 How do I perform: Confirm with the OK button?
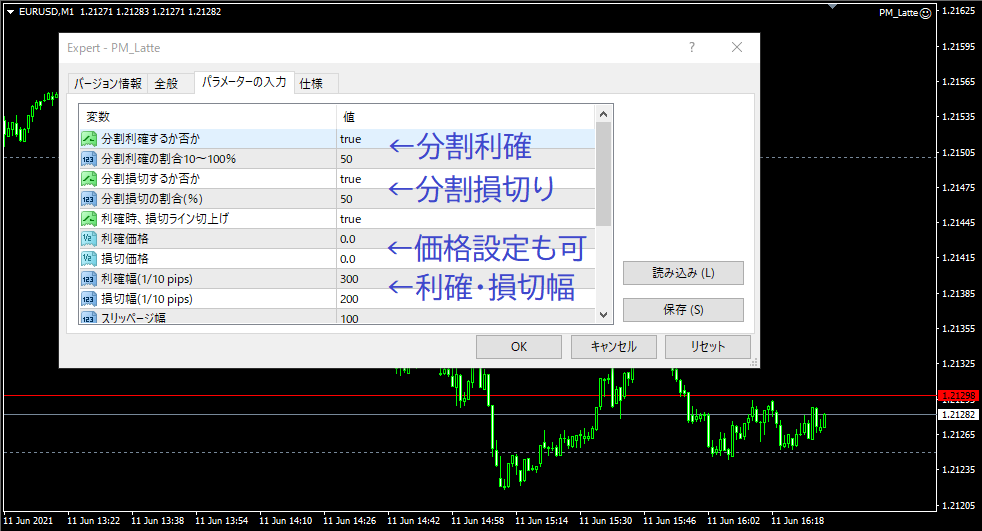519,347
